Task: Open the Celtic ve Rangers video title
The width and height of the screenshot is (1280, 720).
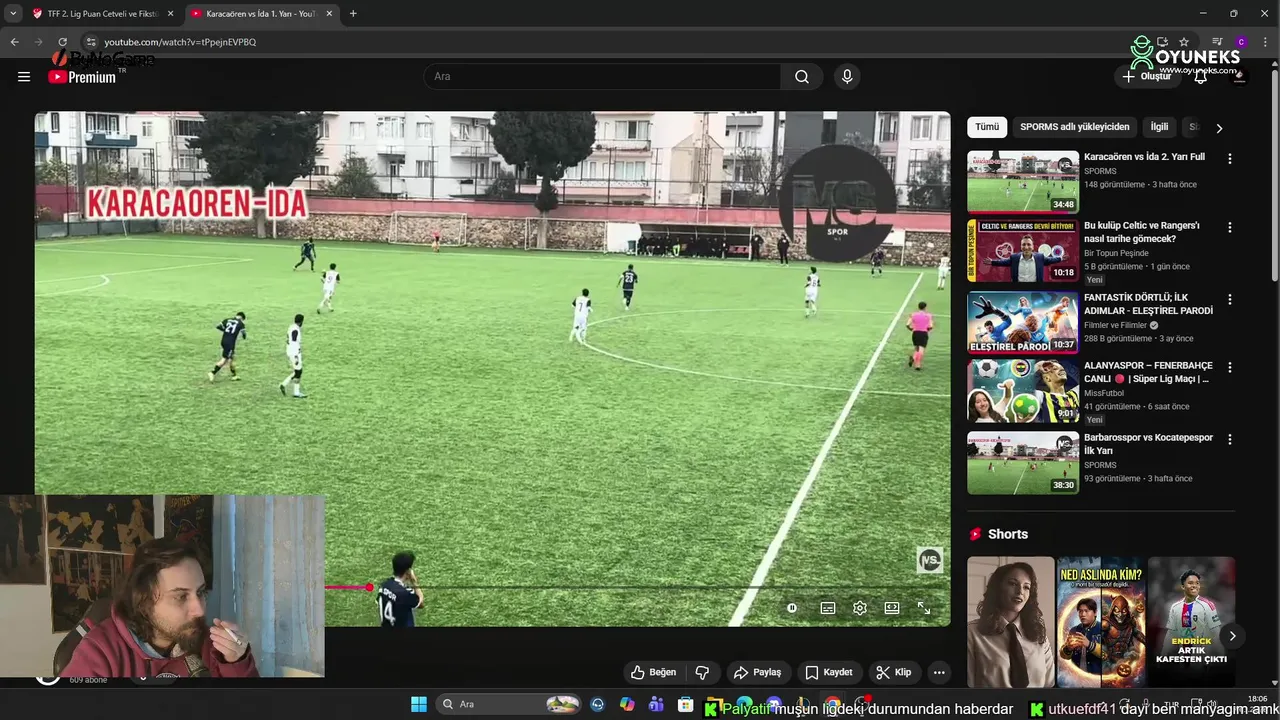Action: pos(1141,232)
